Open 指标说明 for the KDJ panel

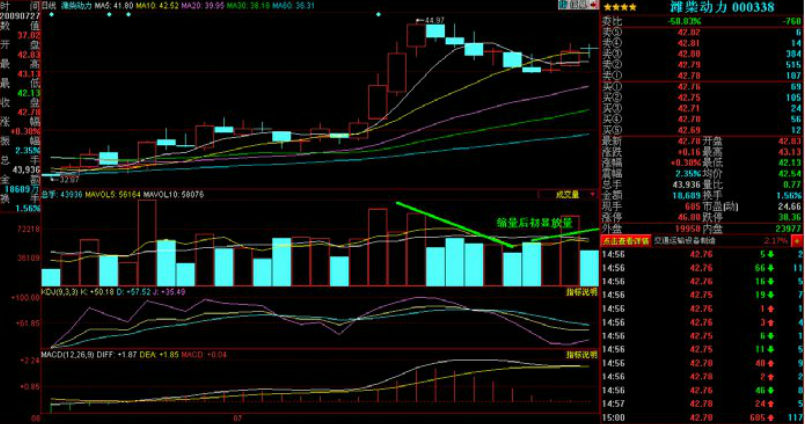point(582,292)
